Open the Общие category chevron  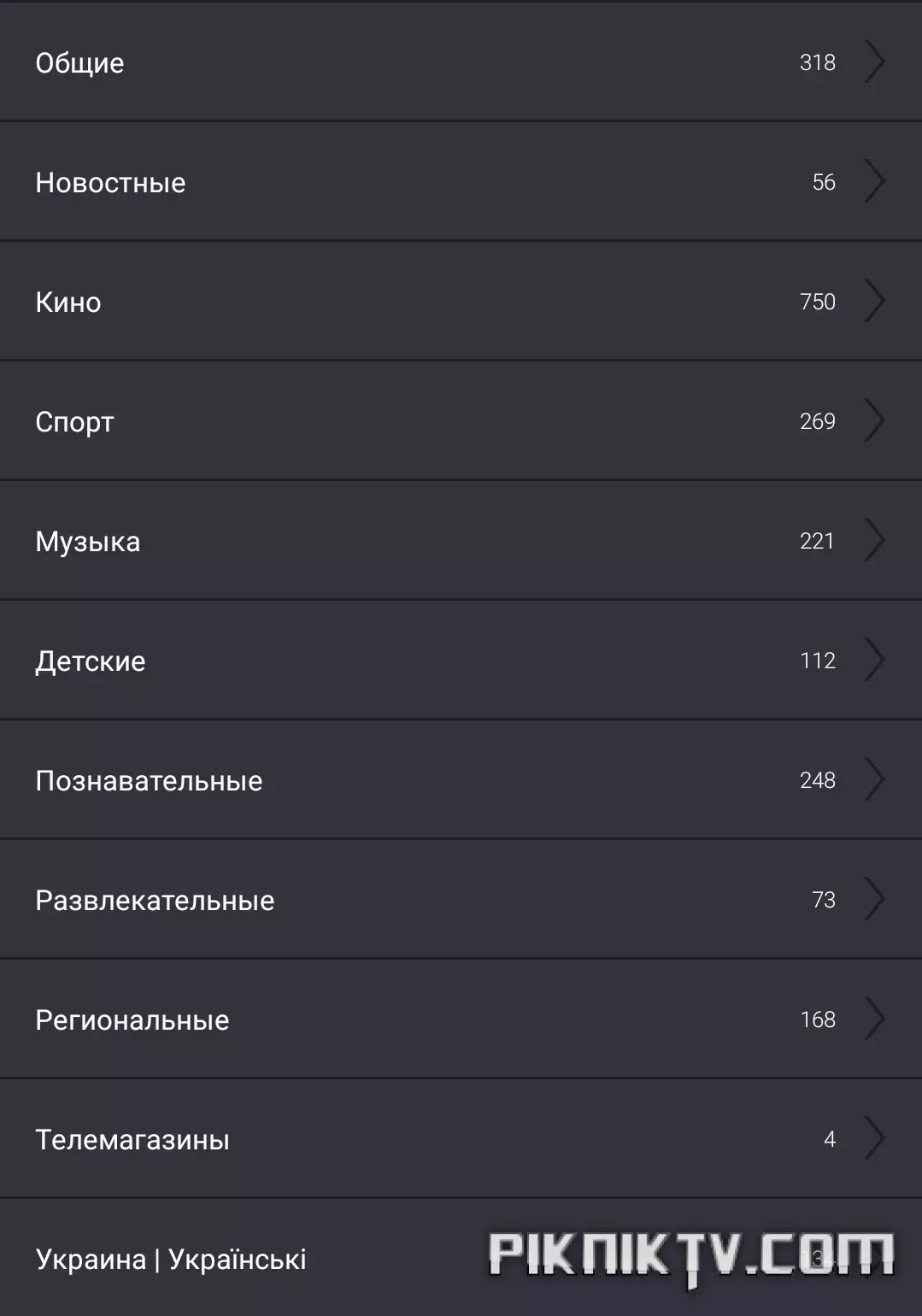874,62
